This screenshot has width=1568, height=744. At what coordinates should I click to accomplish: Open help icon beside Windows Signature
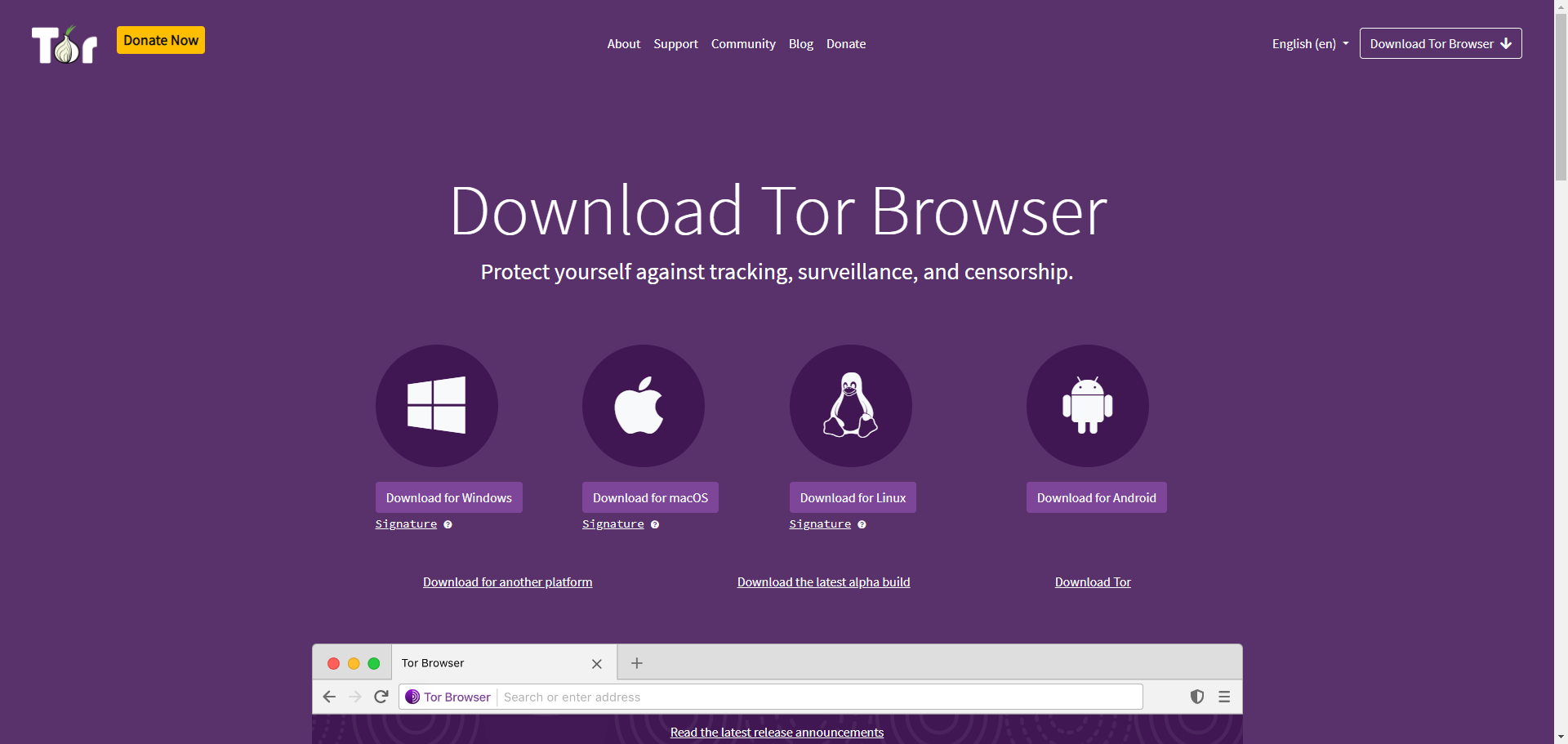point(448,524)
